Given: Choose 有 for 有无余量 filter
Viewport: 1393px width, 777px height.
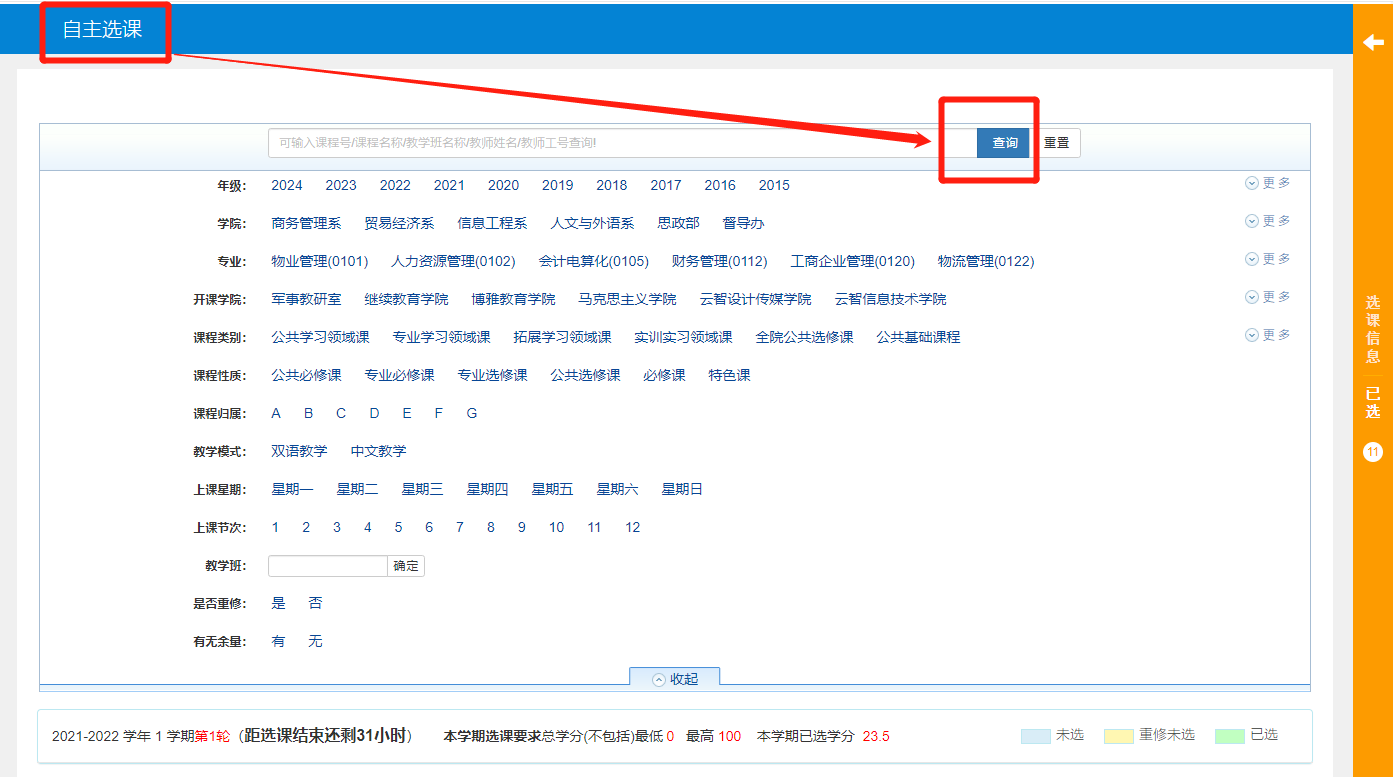Looking at the screenshot, I should [x=278, y=641].
